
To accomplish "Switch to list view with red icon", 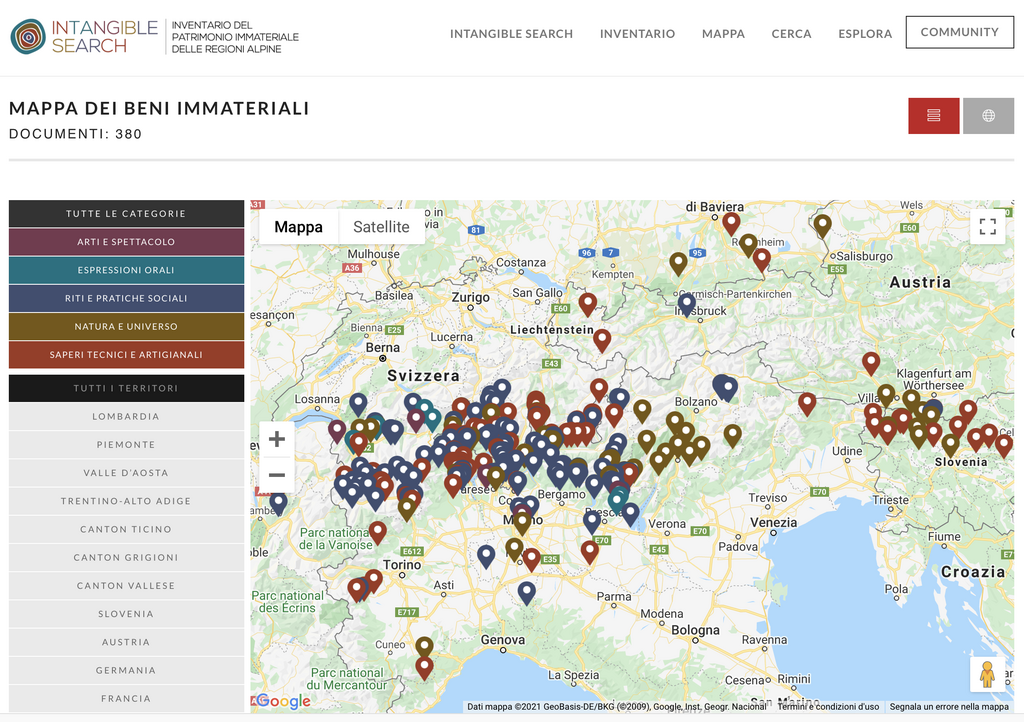I will click(933, 116).
